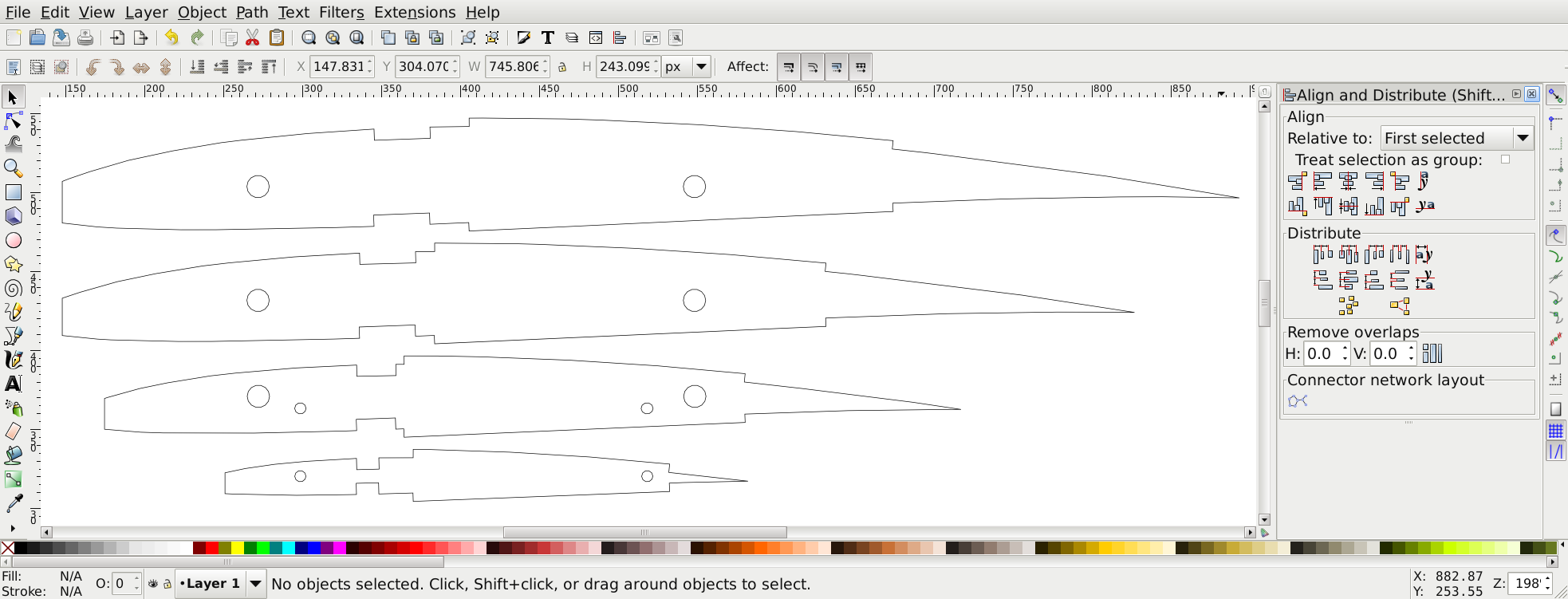
Task: Open the Layer 1 selector dropdown
Action: point(255,584)
